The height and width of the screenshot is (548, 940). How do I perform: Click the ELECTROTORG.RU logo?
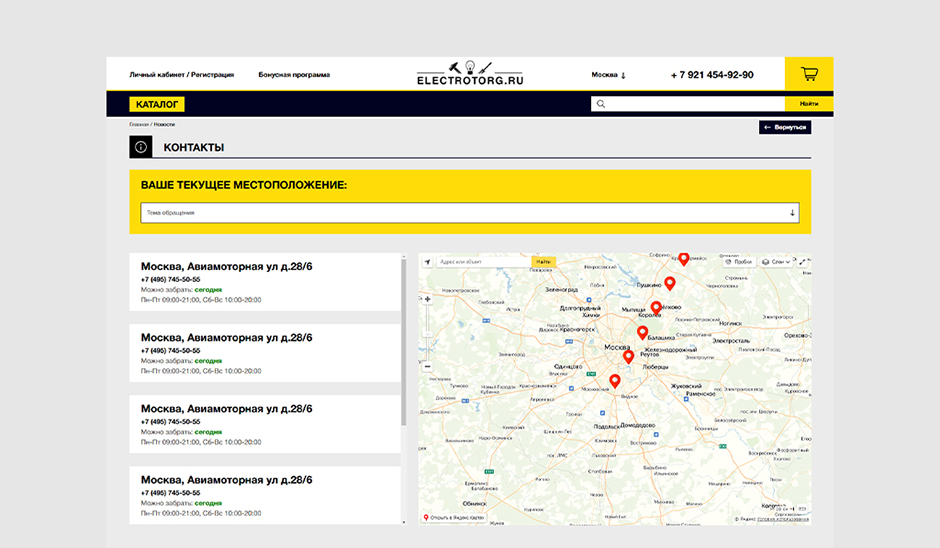470,74
